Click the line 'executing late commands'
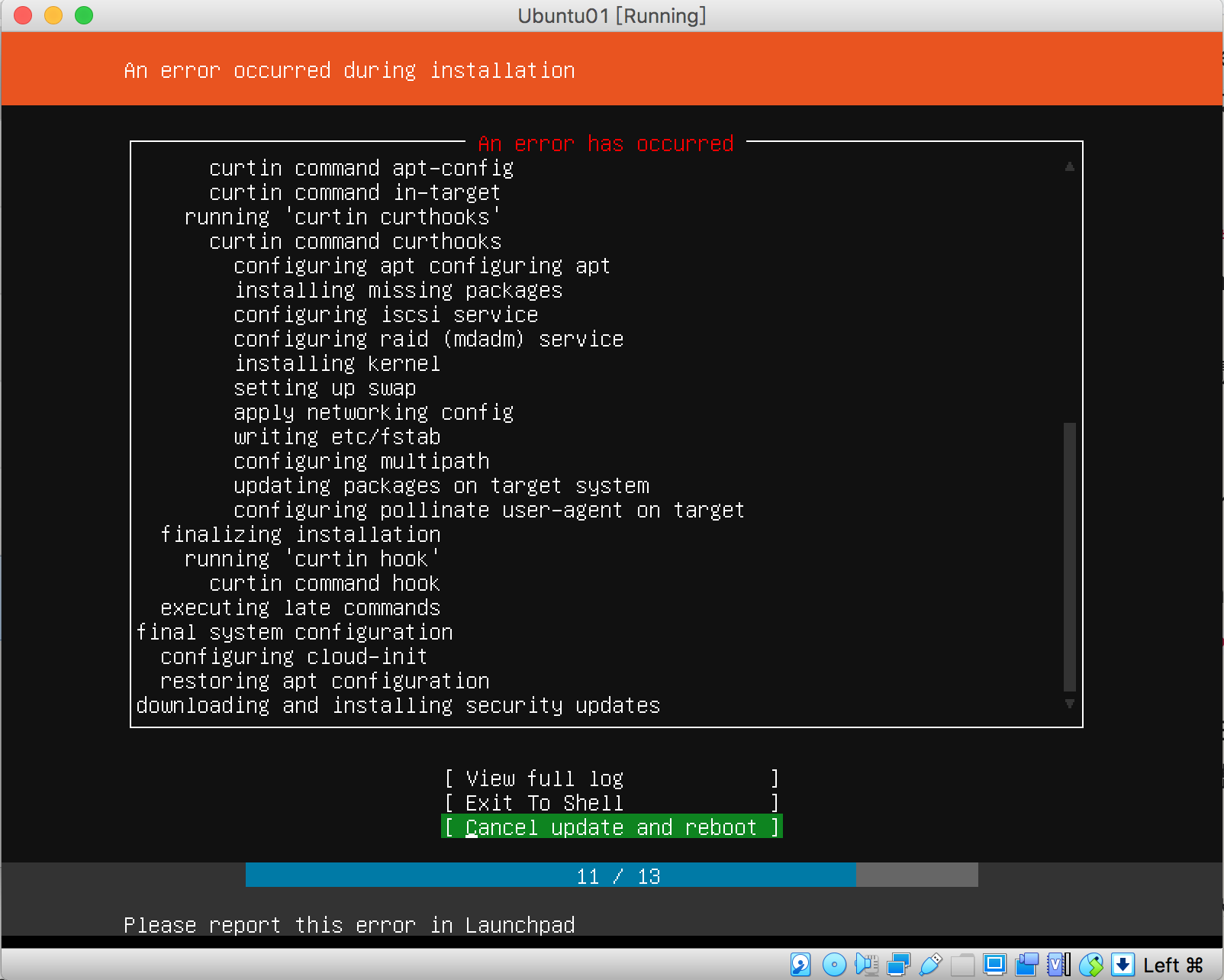The image size is (1224, 980). [301, 608]
